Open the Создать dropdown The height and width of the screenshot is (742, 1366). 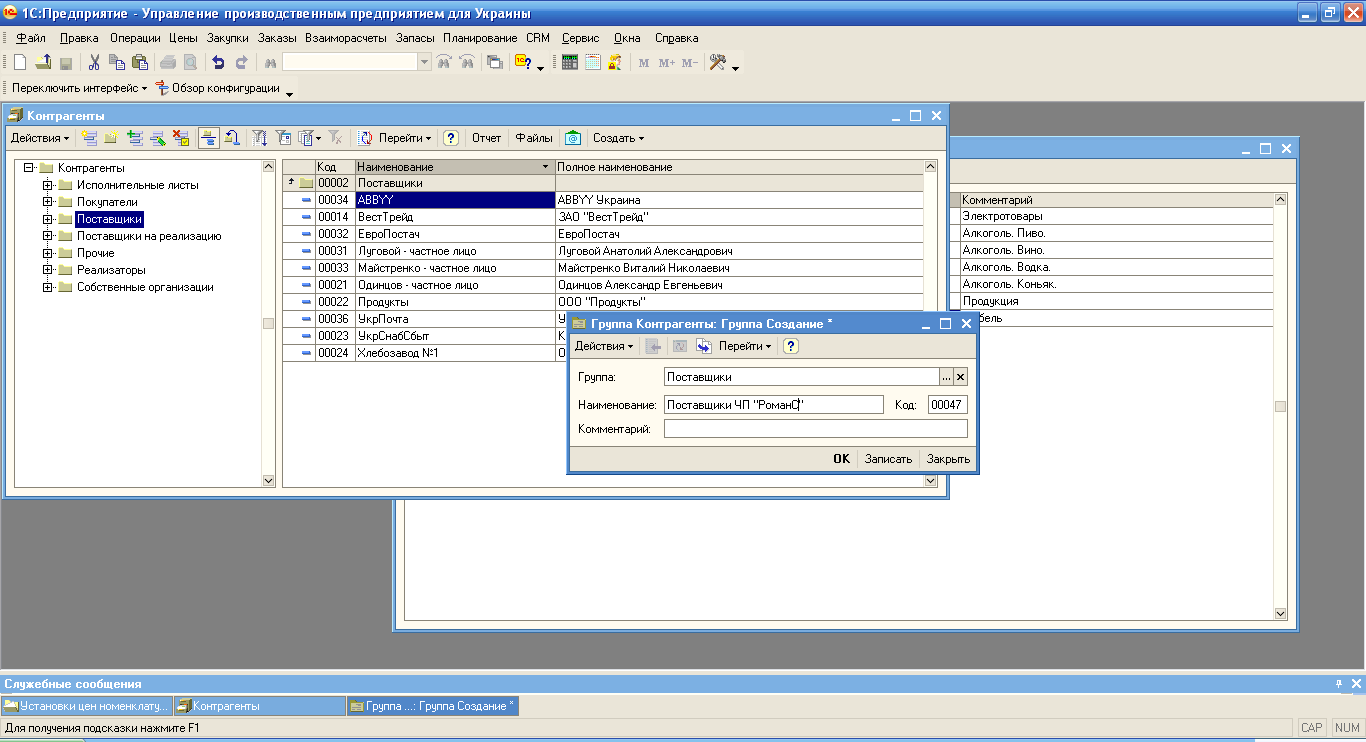(x=618, y=138)
